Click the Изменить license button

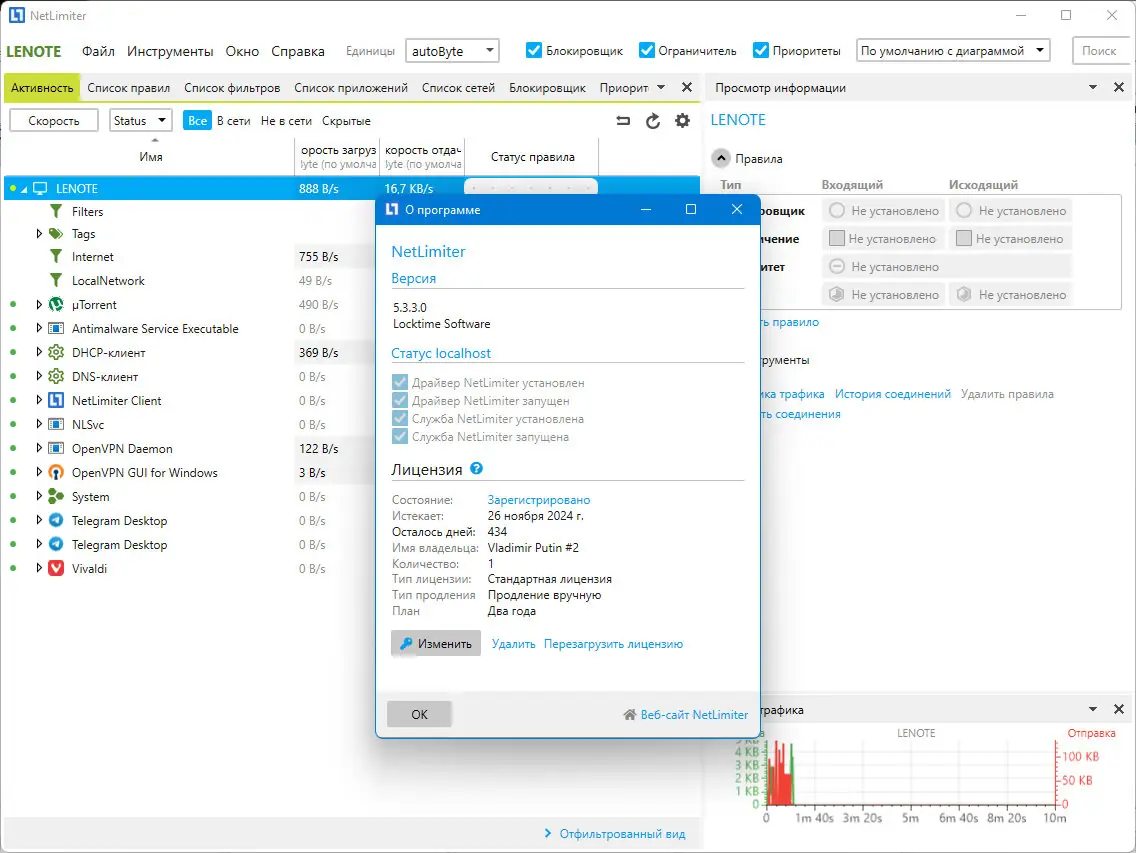pyautogui.click(x=435, y=644)
